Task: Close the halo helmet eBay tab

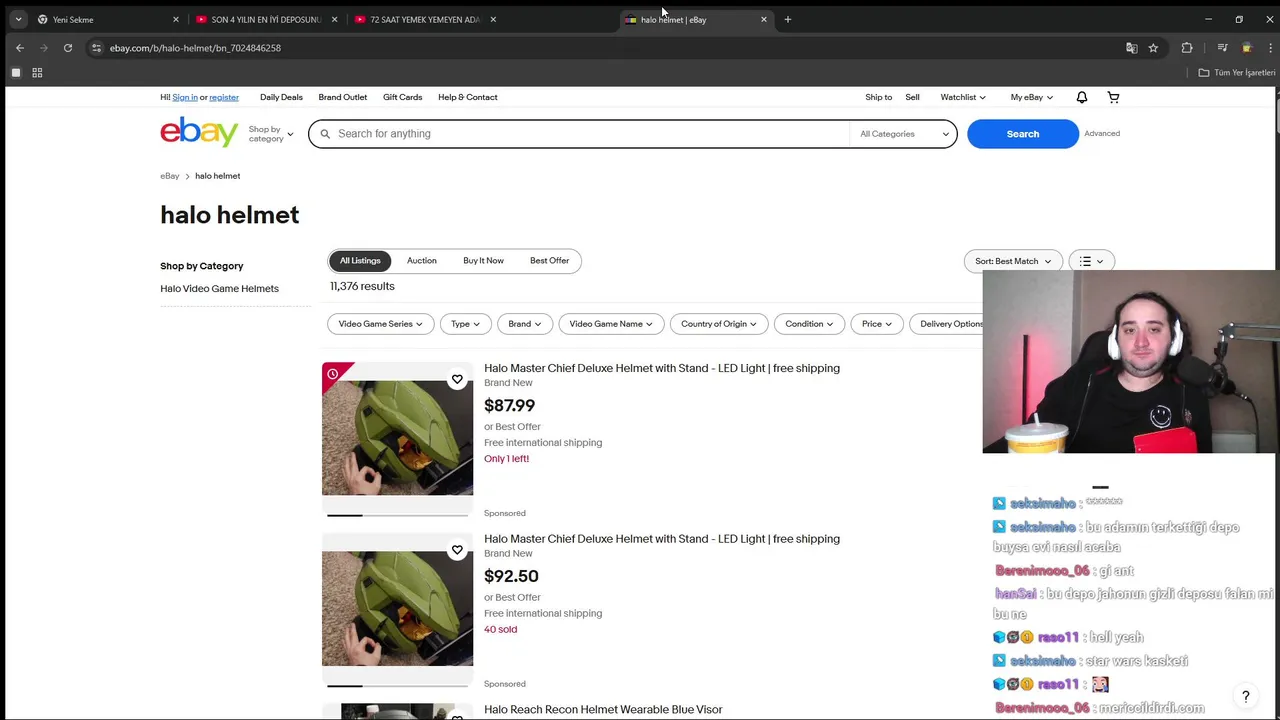Action: point(764,19)
